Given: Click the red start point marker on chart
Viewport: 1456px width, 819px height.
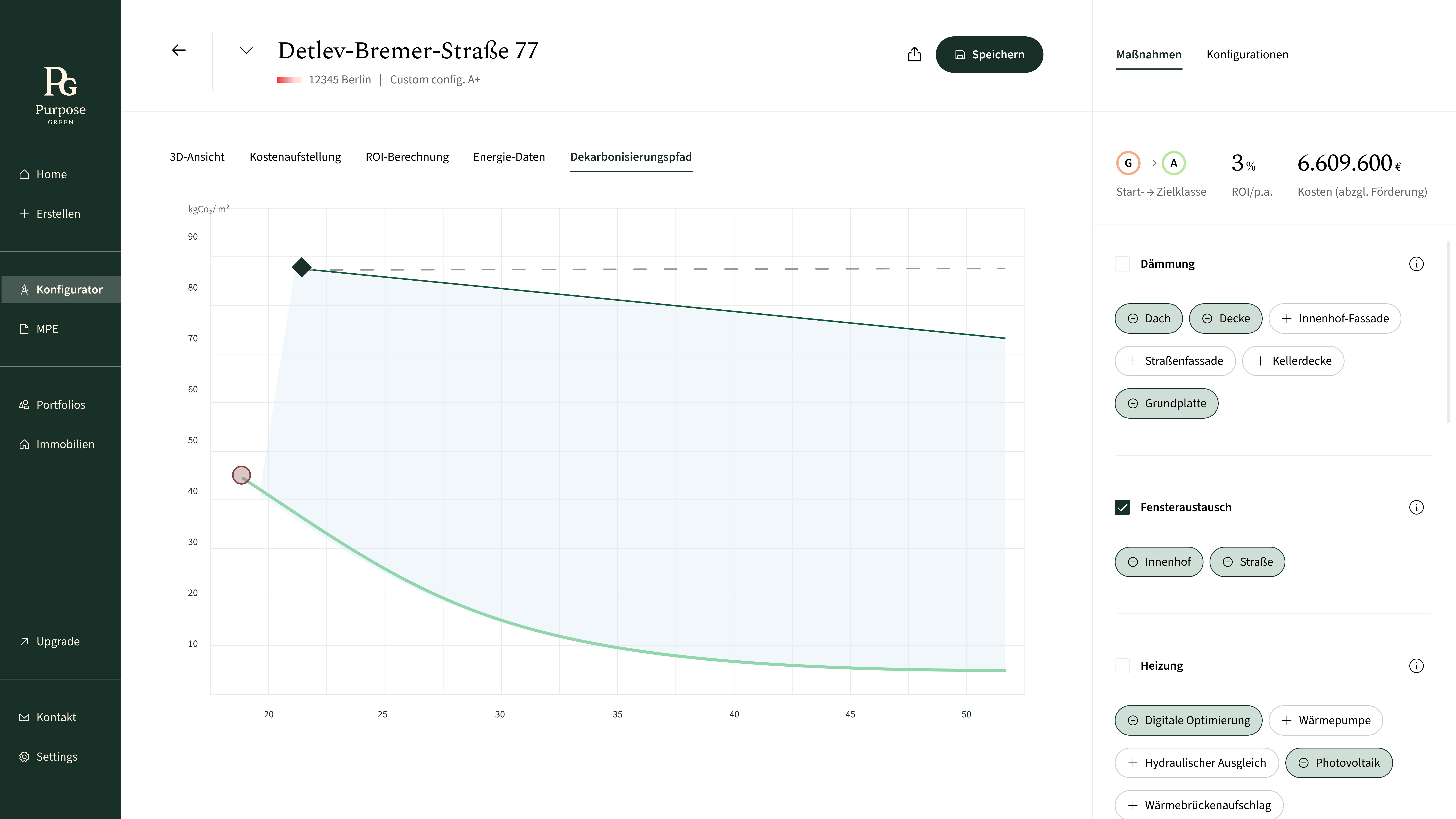Looking at the screenshot, I should pyautogui.click(x=241, y=475).
